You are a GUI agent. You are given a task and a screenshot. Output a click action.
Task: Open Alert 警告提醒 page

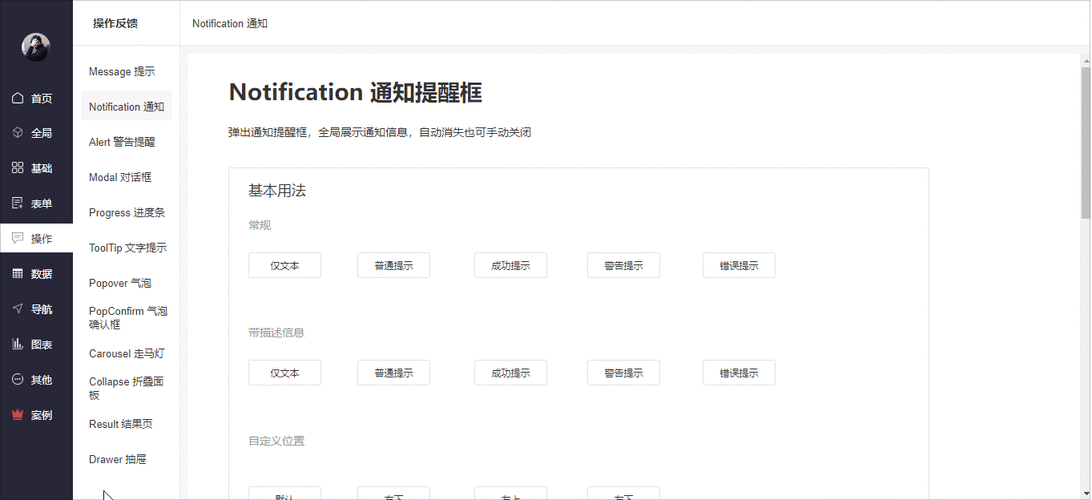point(126,142)
